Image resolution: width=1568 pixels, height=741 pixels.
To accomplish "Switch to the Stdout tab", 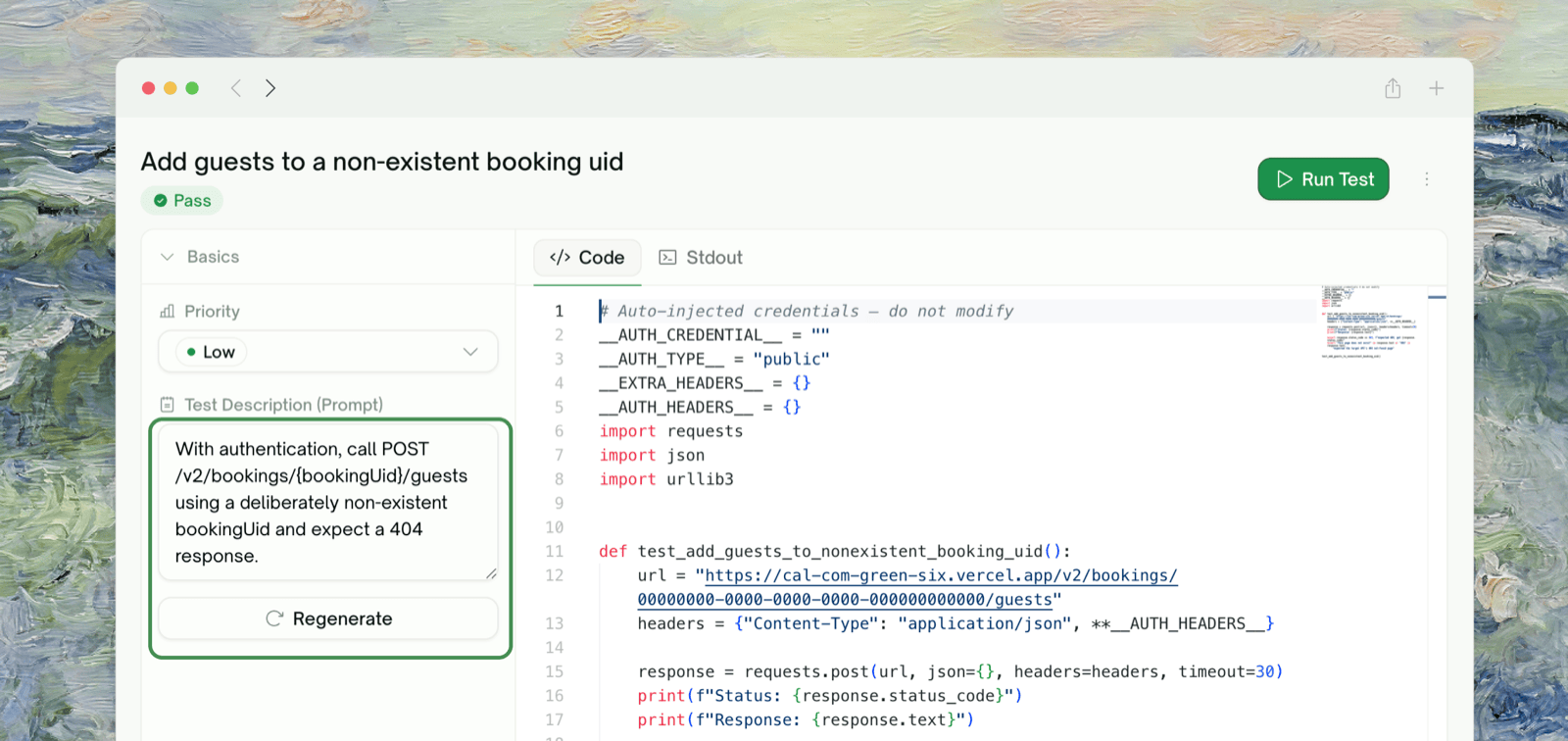I will point(701,258).
